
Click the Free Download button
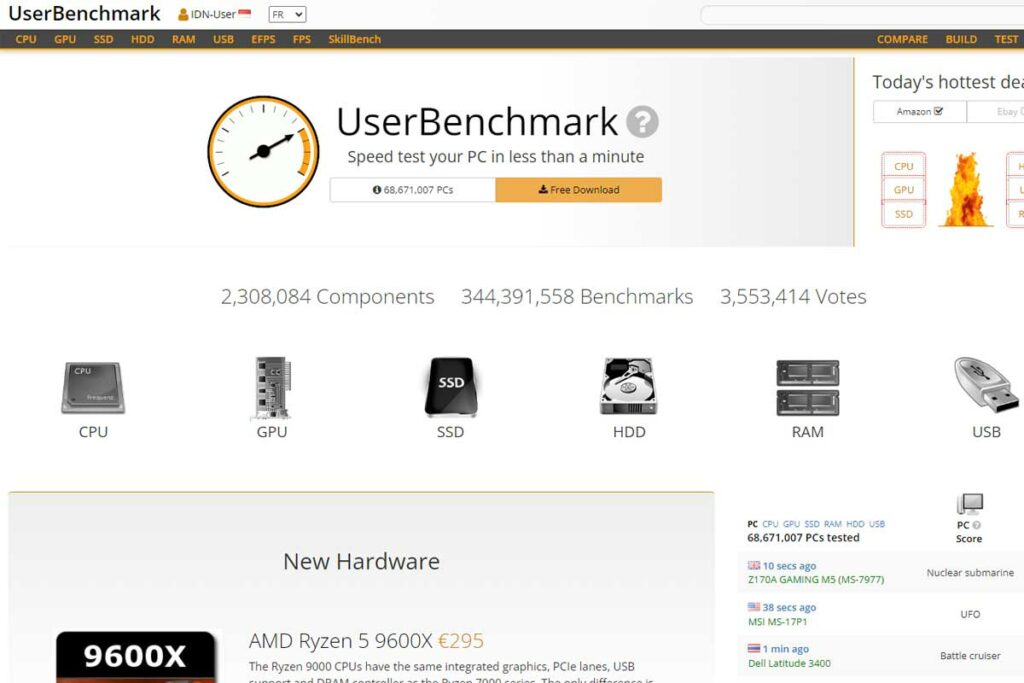(578, 189)
